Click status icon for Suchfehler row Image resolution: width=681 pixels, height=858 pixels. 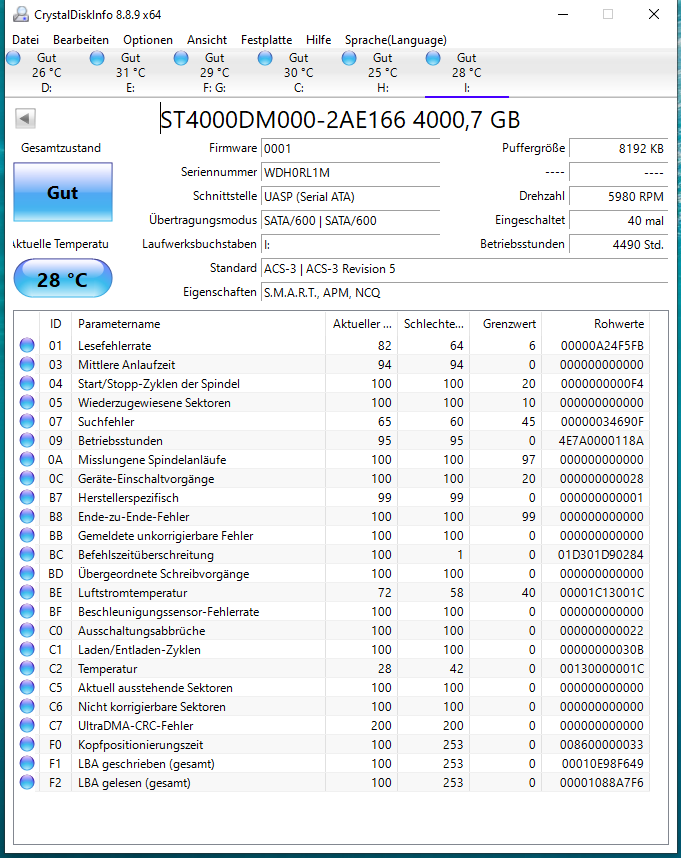(x=27, y=421)
